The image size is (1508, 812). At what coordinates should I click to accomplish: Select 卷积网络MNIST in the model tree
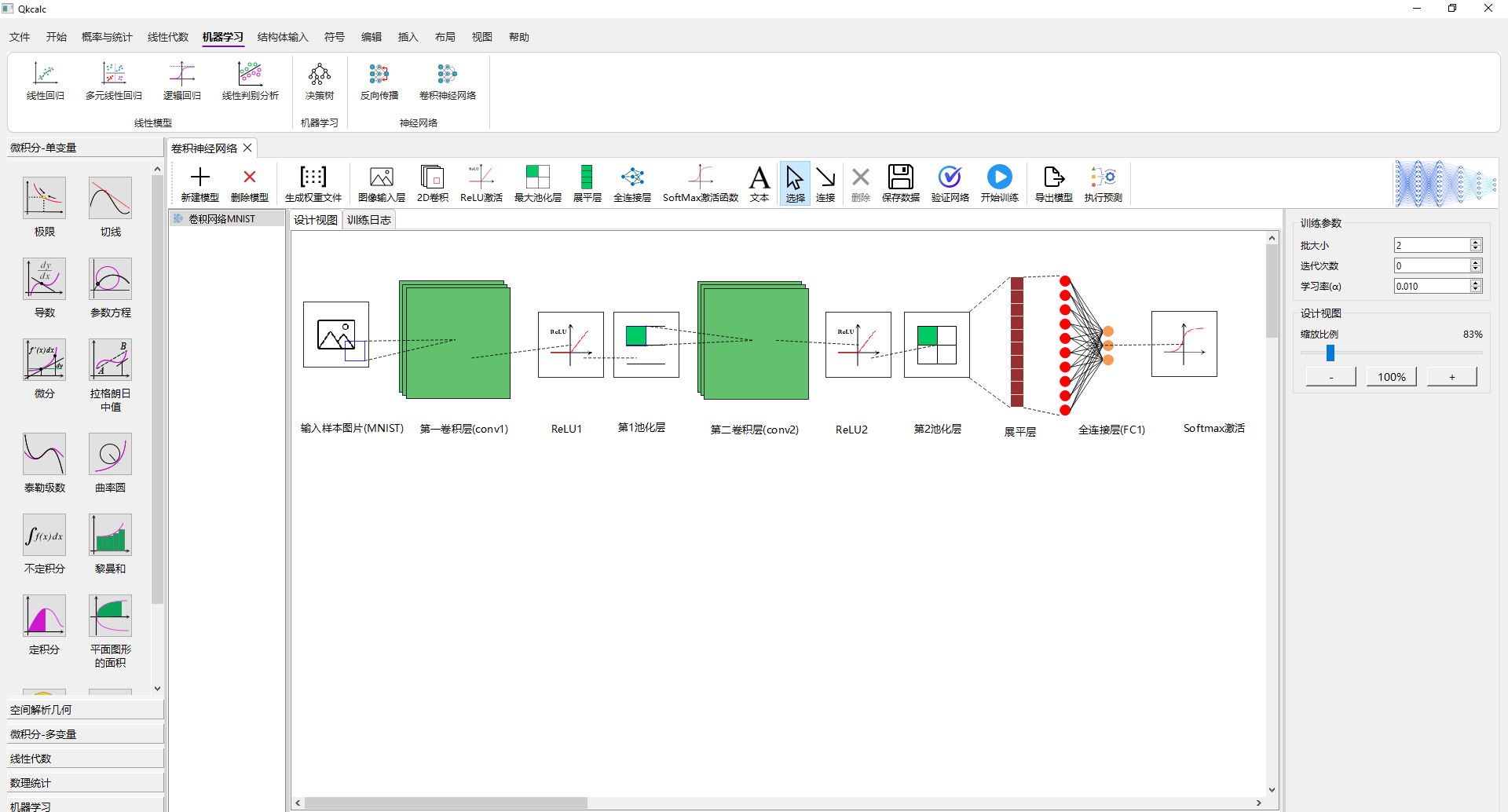(x=221, y=219)
